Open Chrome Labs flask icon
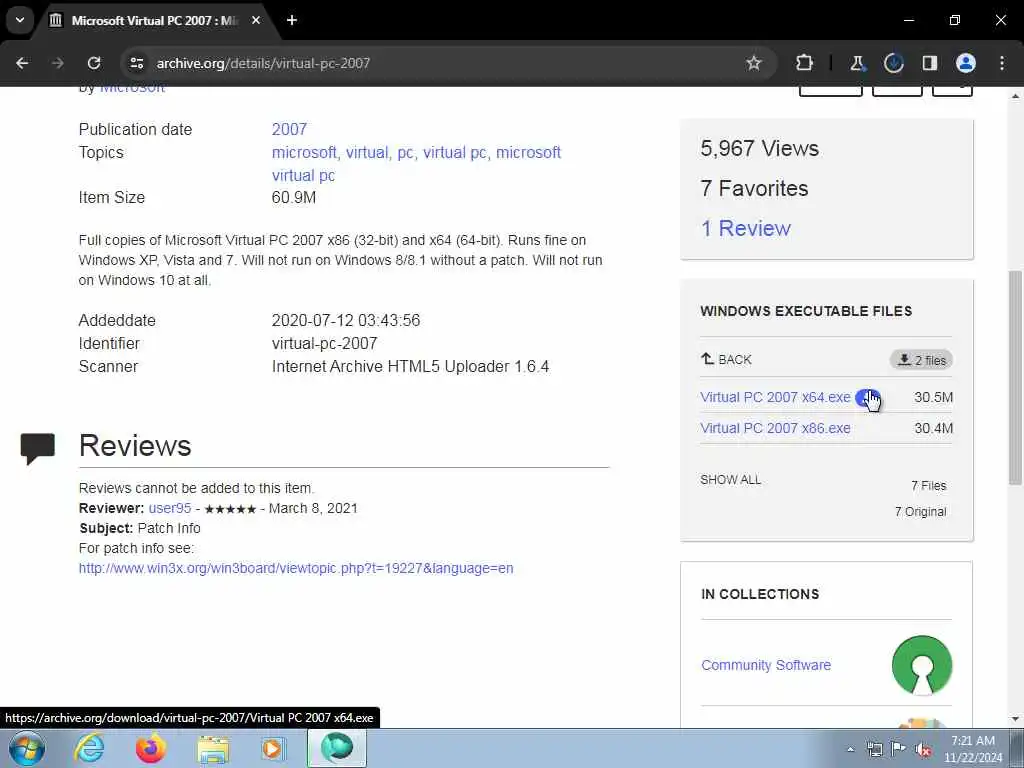Viewport: 1024px width, 768px height. coord(857,63)
